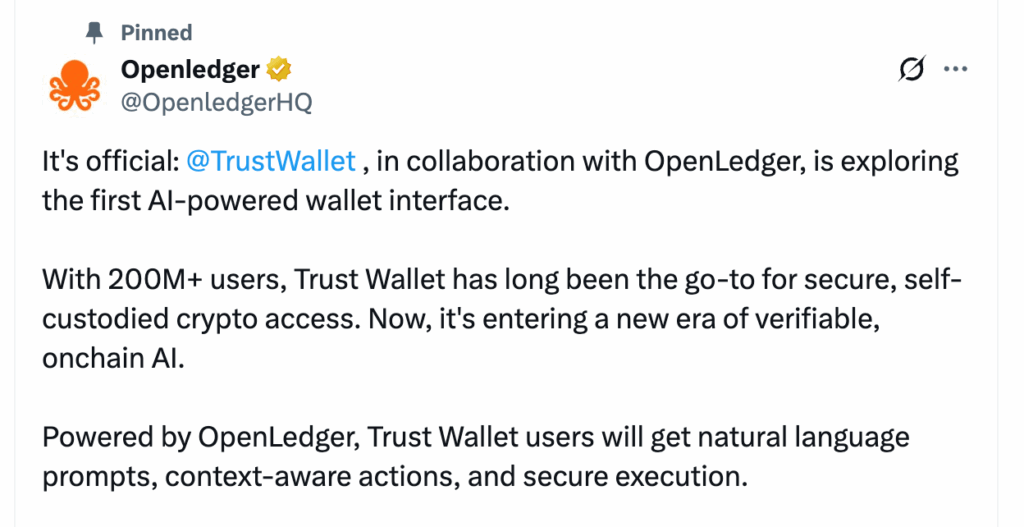Image resolution: width=1024 pixels, height=527 pixels.
Task: Click the "Pinned" label
Action: point(156,33)
